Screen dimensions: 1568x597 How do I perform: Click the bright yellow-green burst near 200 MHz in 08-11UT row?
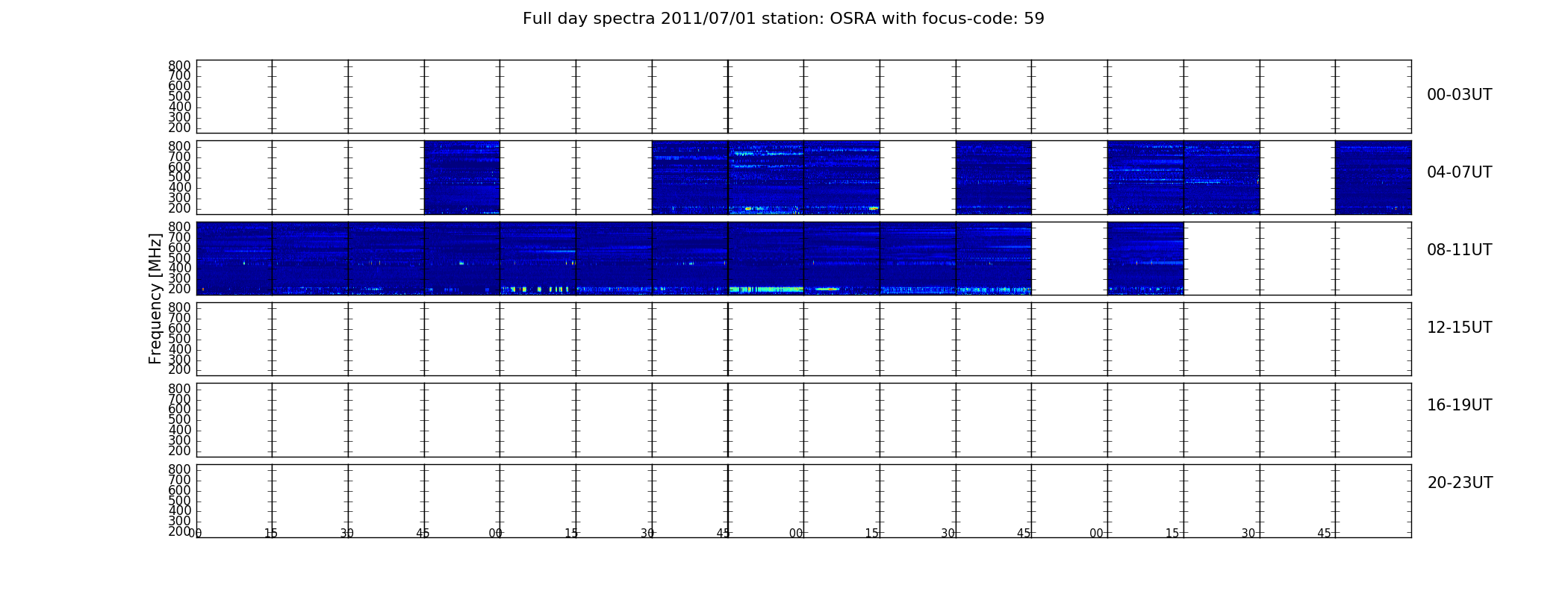[x=765, y=289]
